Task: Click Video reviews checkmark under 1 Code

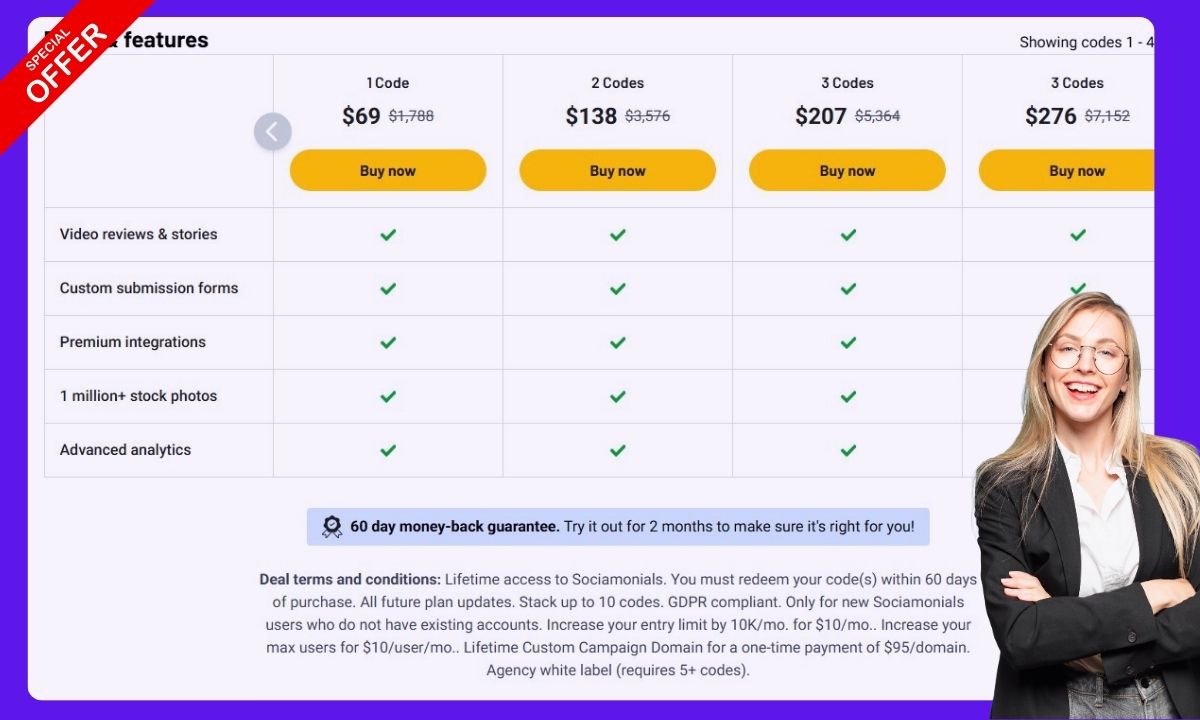Action: 388,235
